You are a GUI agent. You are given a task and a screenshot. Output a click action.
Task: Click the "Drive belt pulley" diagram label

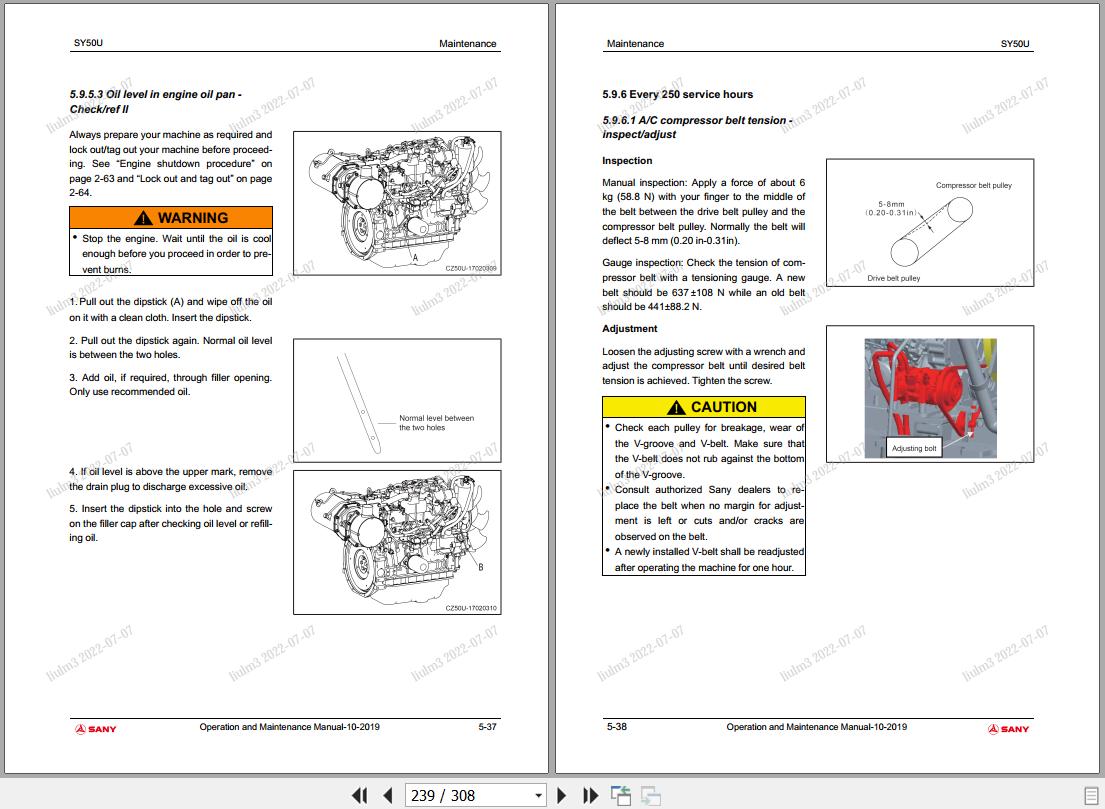click(x=894, y=278)
